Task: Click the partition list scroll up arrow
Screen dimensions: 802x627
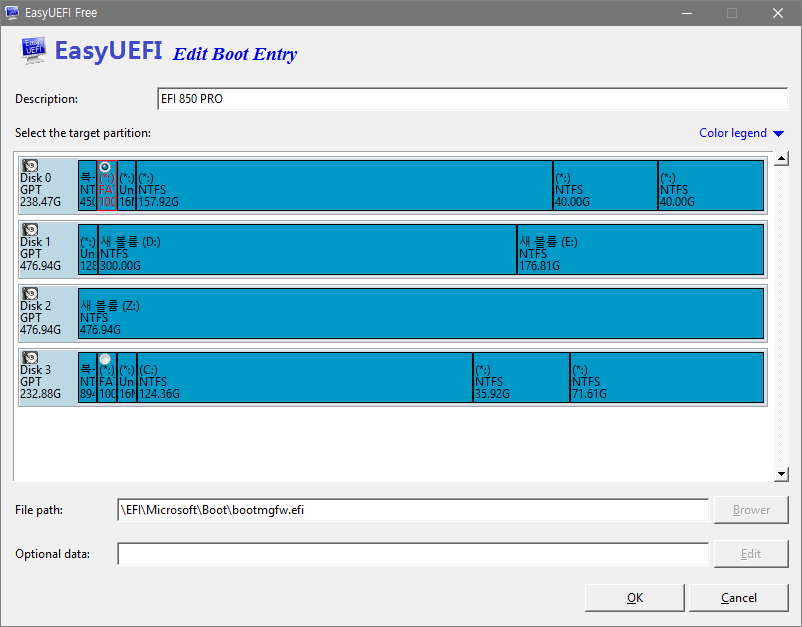Action: click(781, 159)
